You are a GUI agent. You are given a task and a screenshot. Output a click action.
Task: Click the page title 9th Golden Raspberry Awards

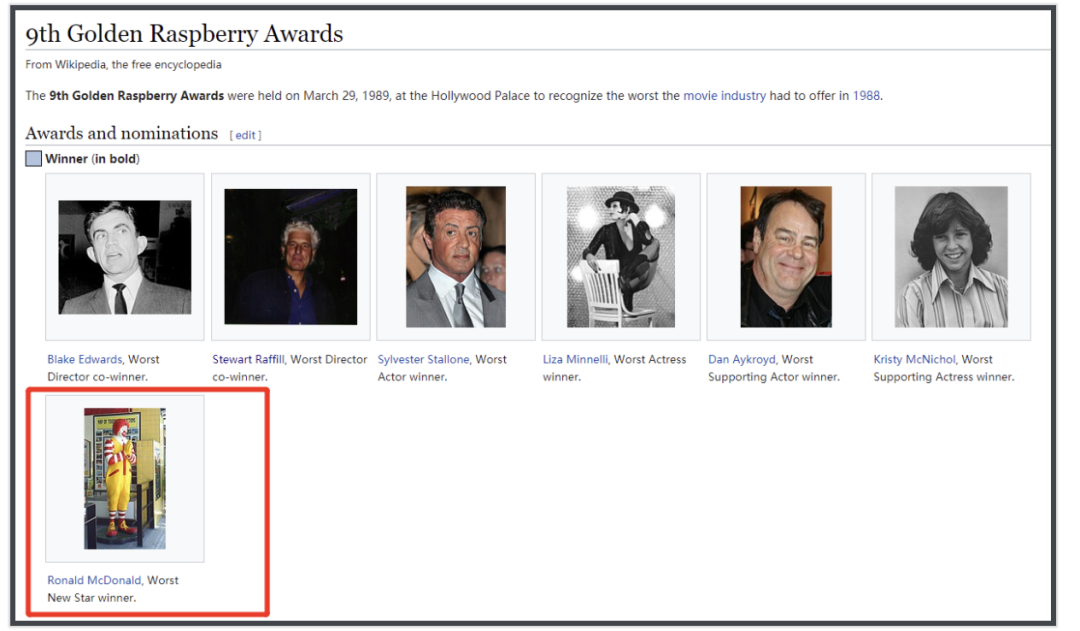tap(184, 34)
